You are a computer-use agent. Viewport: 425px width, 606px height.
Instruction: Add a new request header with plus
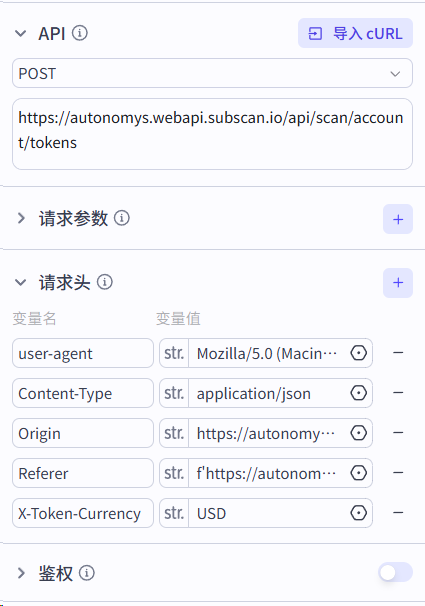[x=398, y=283]
